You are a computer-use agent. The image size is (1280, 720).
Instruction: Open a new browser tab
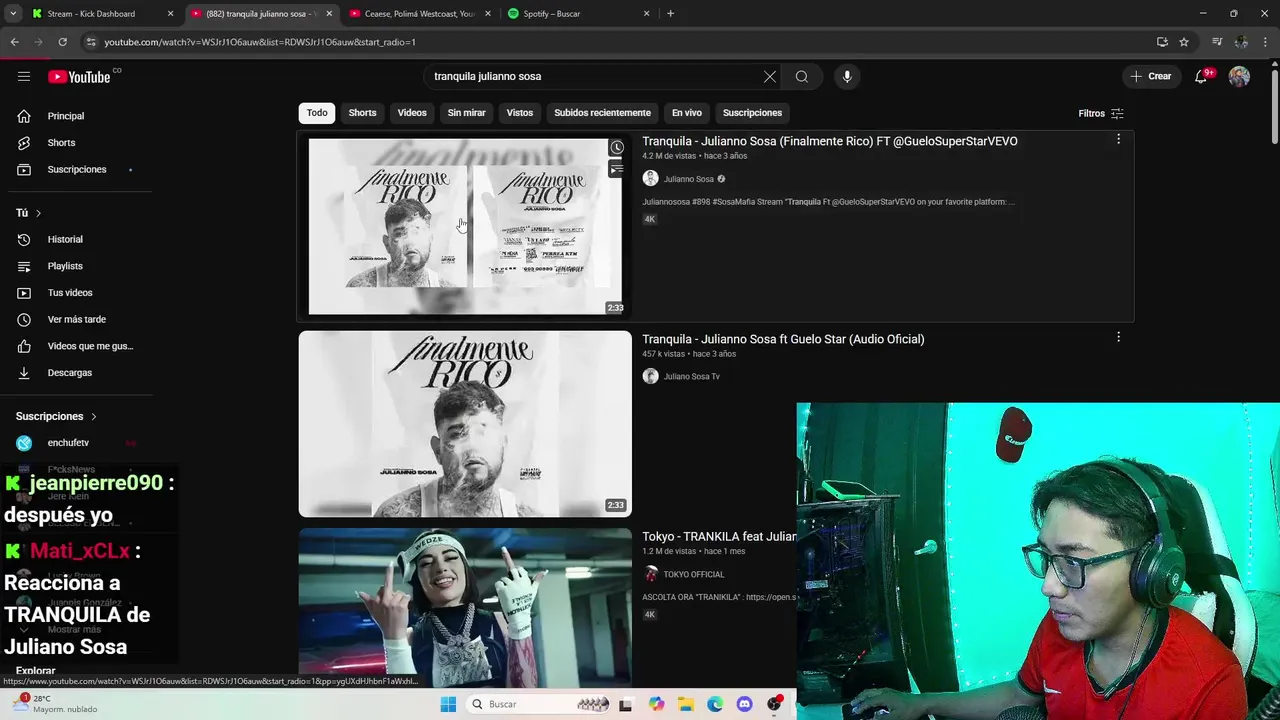670,14
